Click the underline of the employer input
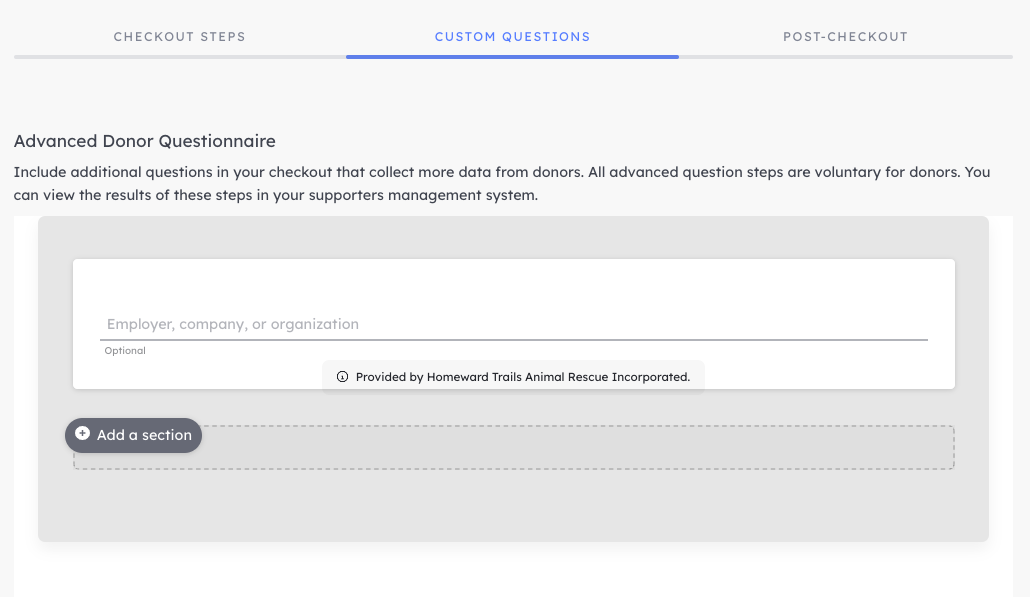Screen dimensions: 1030x597 (x=514, y=340)
